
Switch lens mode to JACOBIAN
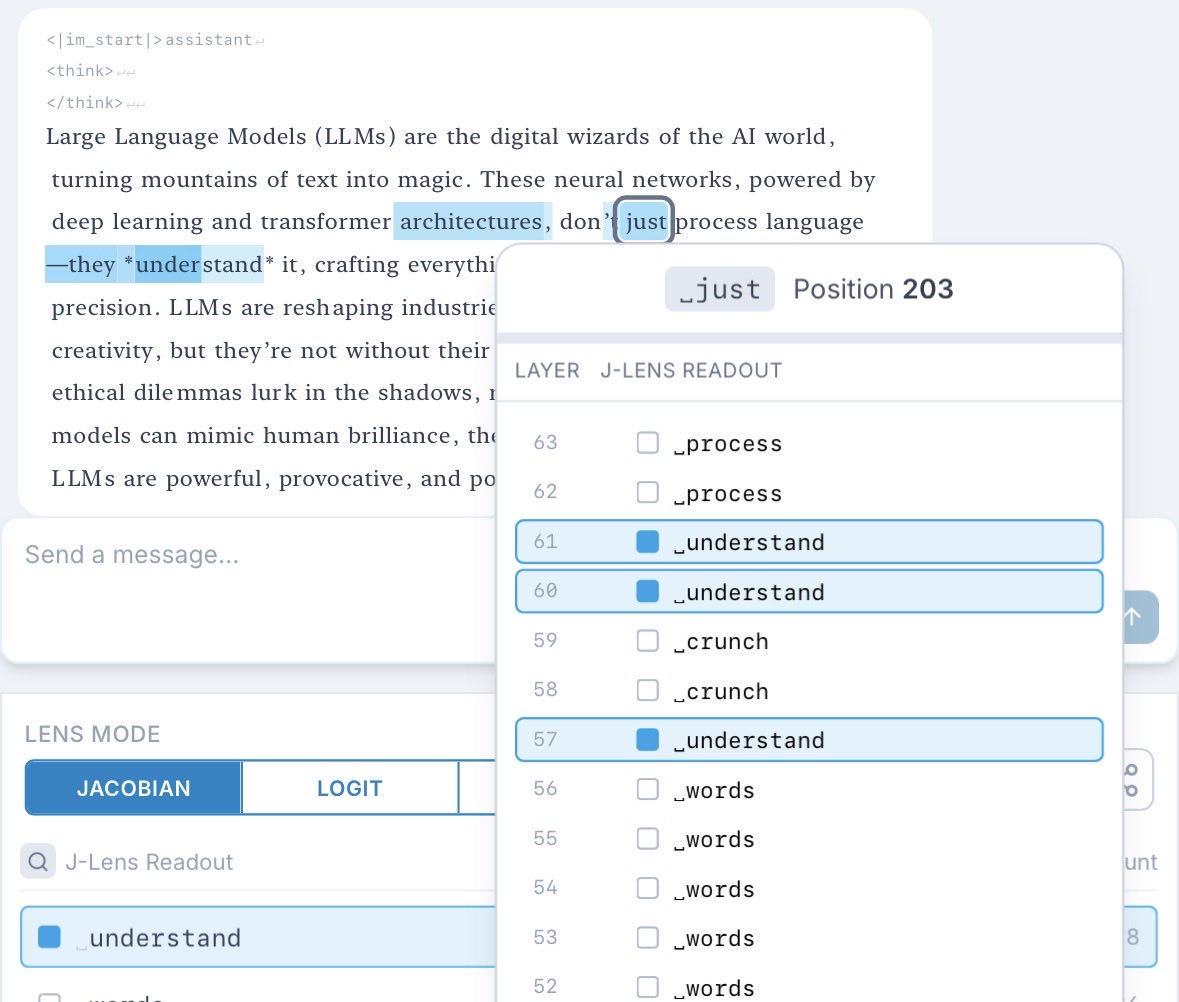click(x=133, y=788)
